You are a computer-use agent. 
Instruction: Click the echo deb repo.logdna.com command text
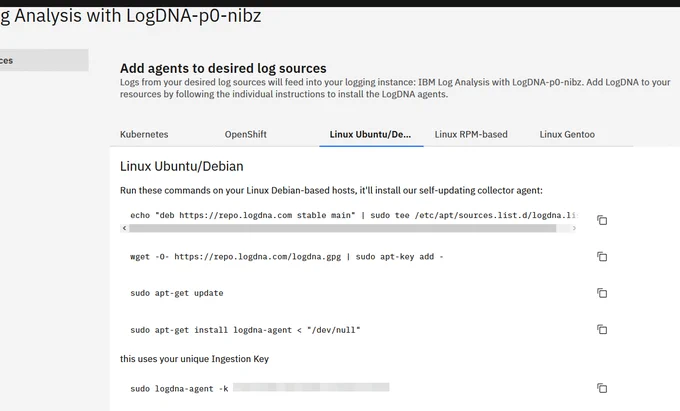click(x=353, y=215)
